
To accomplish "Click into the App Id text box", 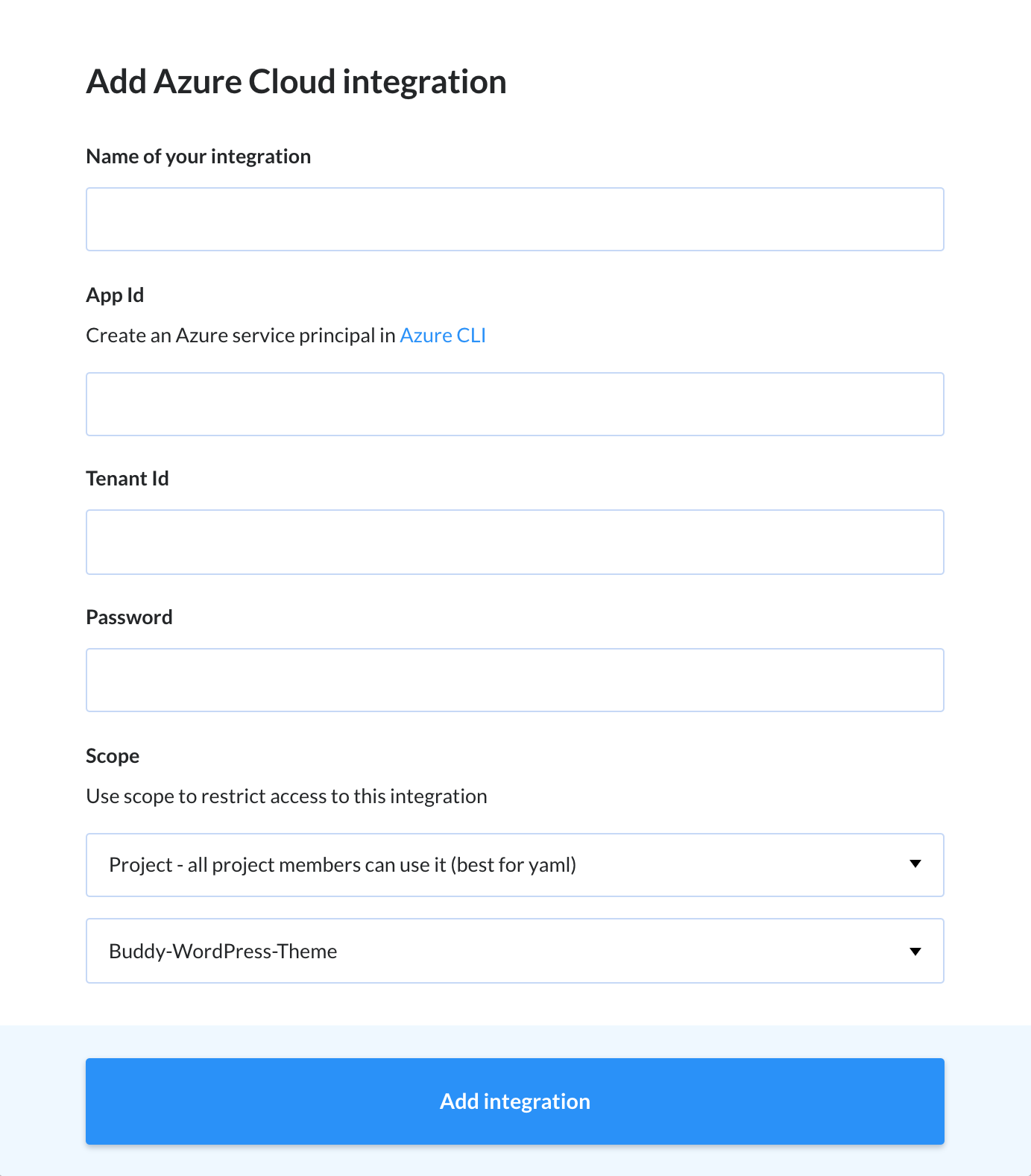I will tap(515, 404).
